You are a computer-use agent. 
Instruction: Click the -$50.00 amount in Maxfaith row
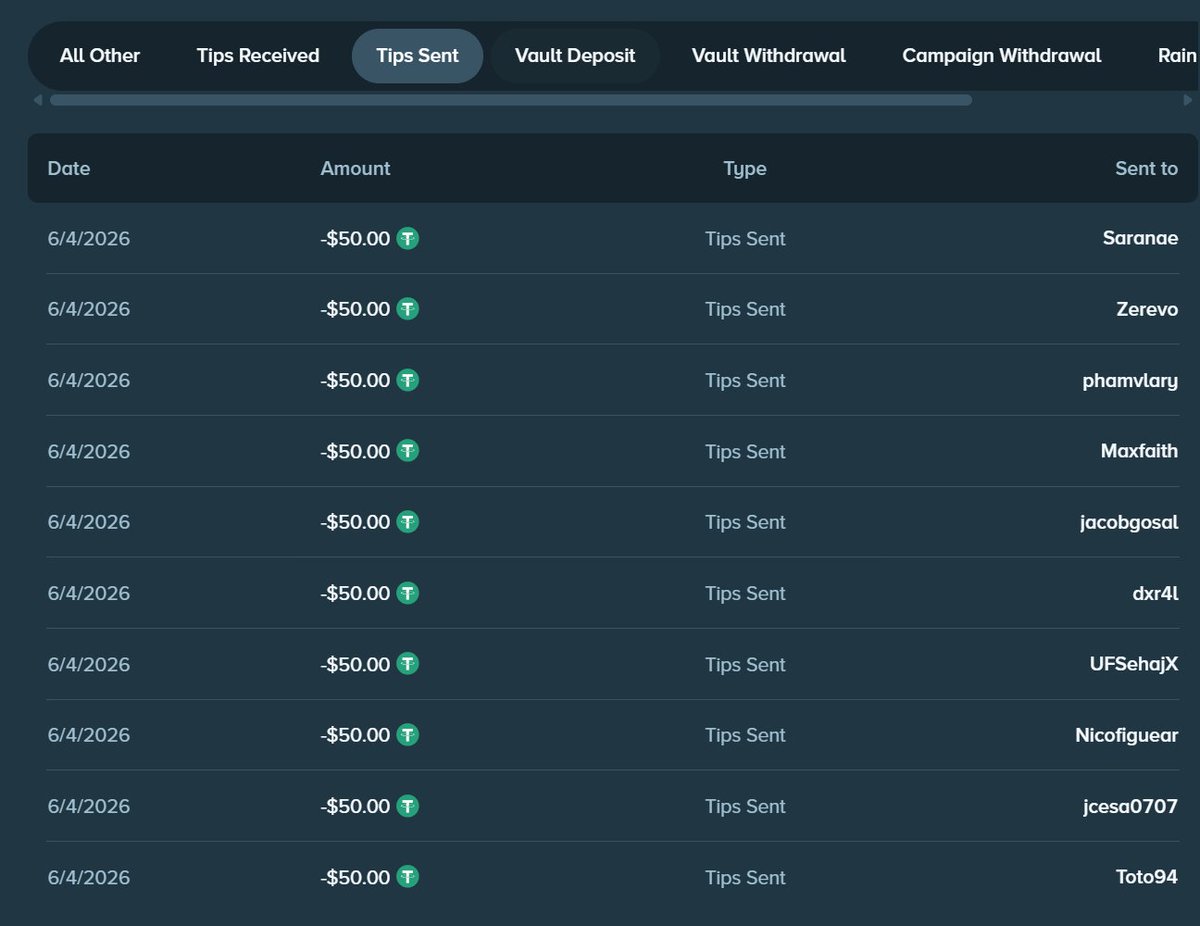[355, 451]
